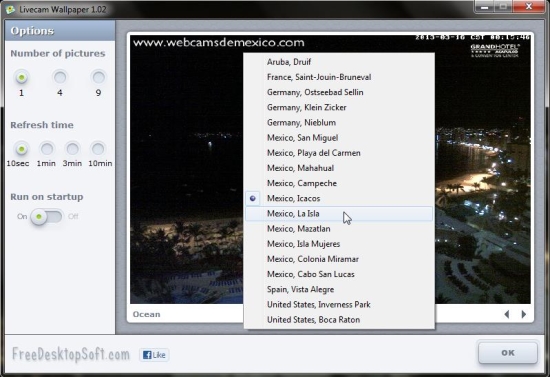Image resolution: width=550 pixels, height=377 pixels.
Task: Select Mexico, Cabo San Lucas entry
Action: pyautogui.click(x=339, y=274)
